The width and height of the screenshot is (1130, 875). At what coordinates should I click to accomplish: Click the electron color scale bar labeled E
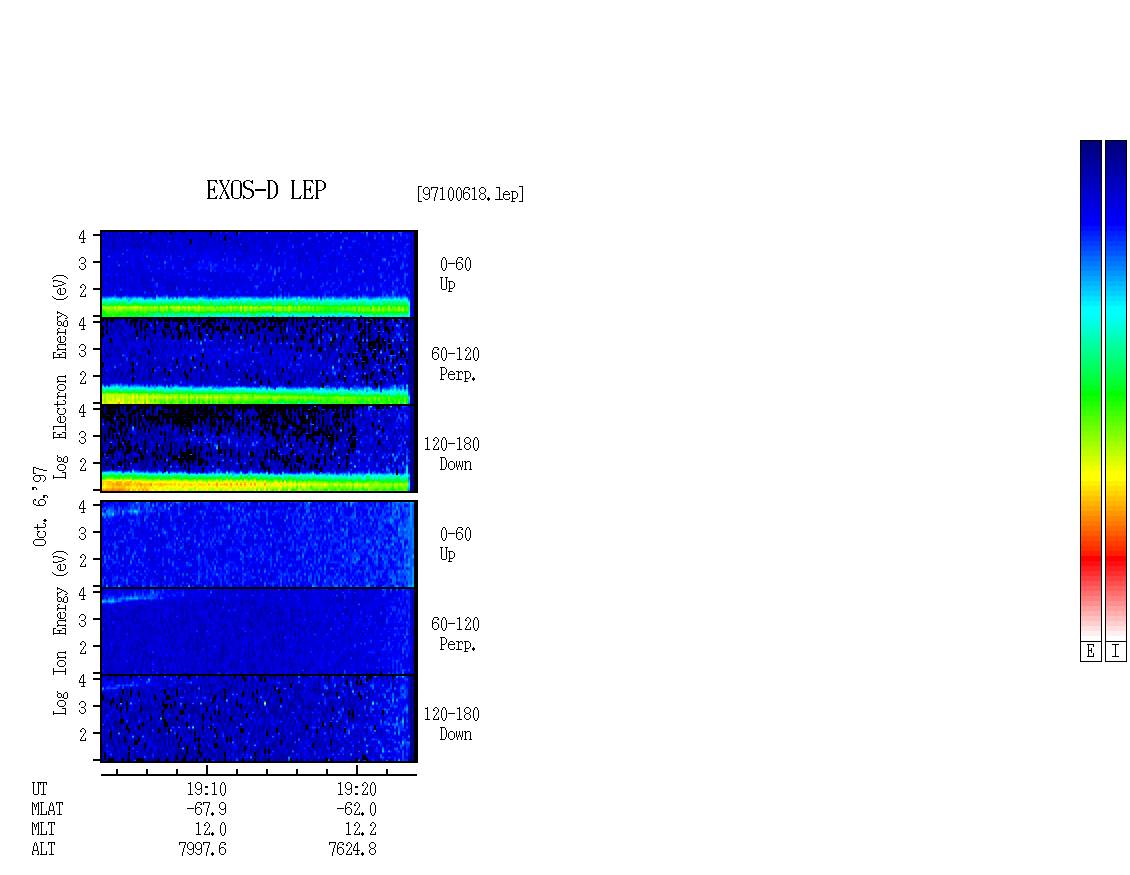[x=1090, y=390]
